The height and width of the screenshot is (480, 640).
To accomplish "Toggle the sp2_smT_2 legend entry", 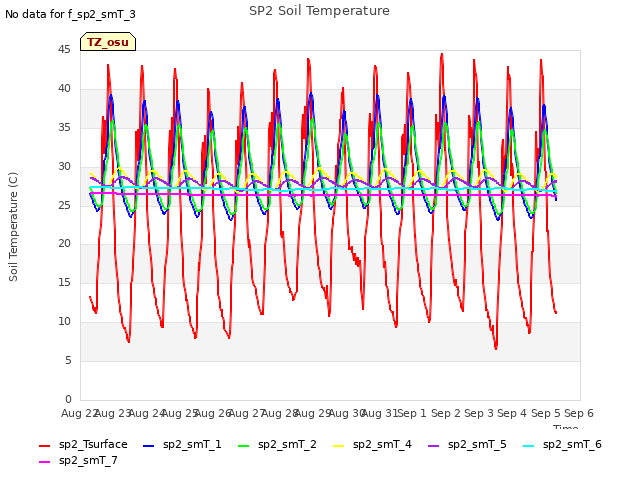I will point(277,444).
